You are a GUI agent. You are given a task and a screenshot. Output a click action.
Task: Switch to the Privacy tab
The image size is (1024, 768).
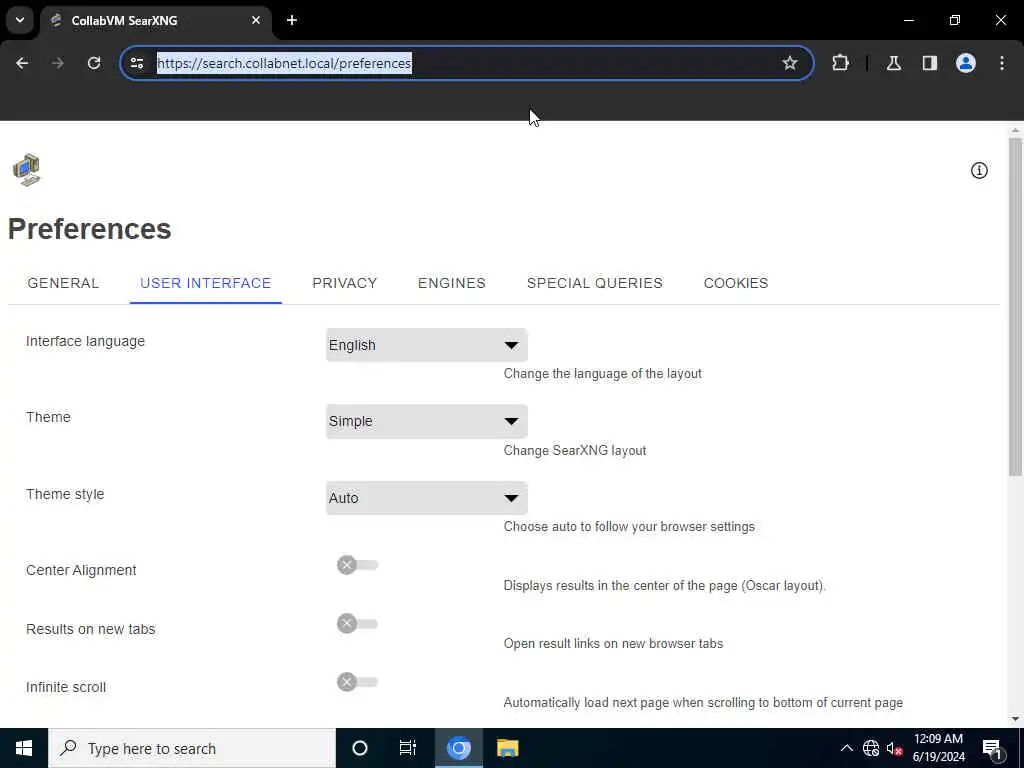[345, 283]
